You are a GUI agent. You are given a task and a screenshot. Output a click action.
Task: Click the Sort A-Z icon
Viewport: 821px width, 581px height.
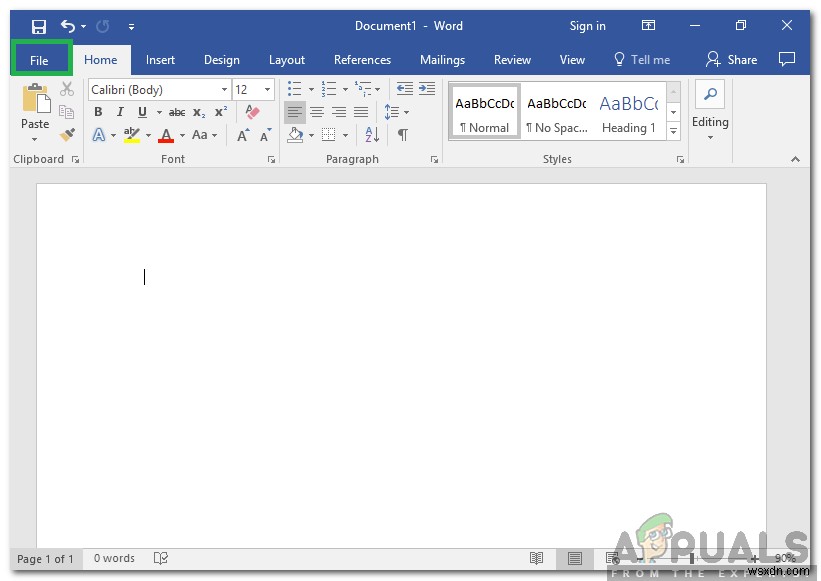372,135
